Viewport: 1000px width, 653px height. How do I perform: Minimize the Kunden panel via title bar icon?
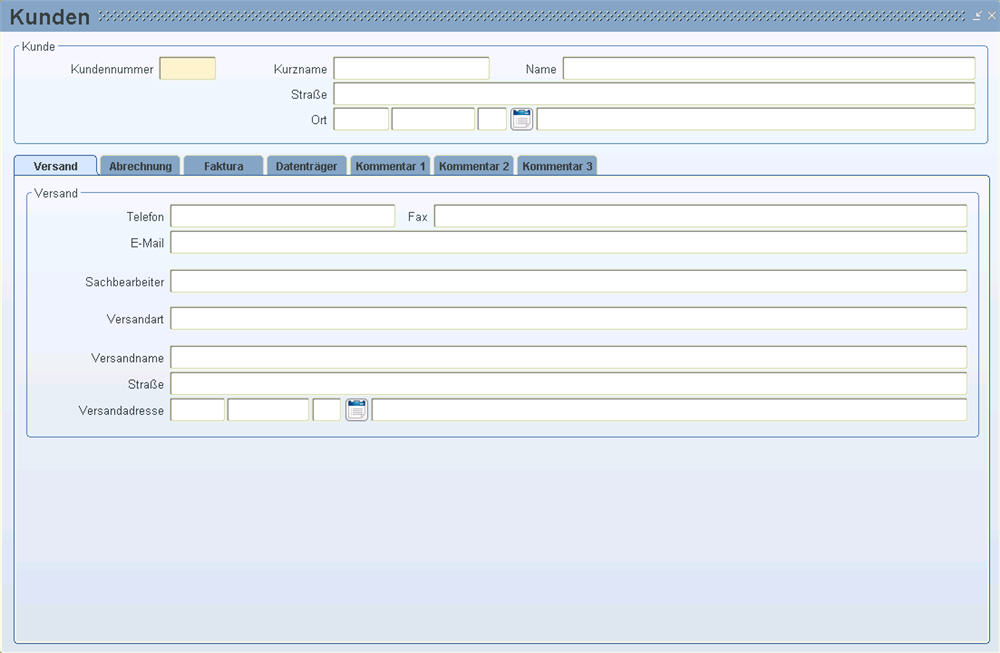tap(977, 16)
